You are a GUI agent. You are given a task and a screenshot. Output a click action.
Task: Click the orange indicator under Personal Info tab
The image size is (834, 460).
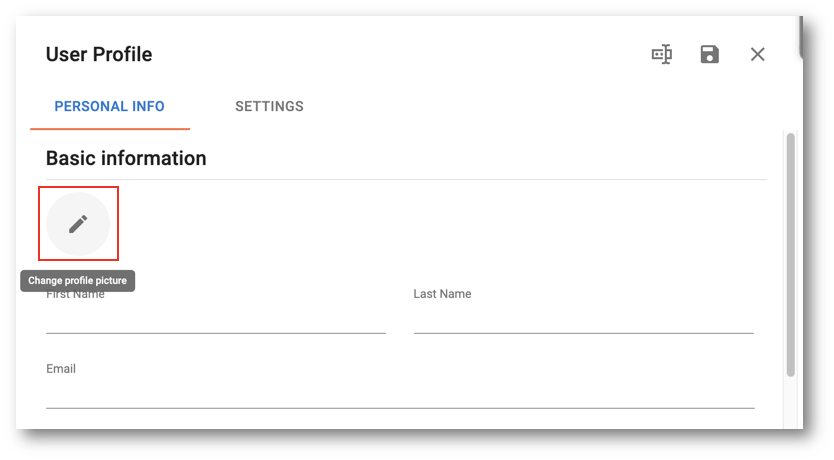point(110,129)
